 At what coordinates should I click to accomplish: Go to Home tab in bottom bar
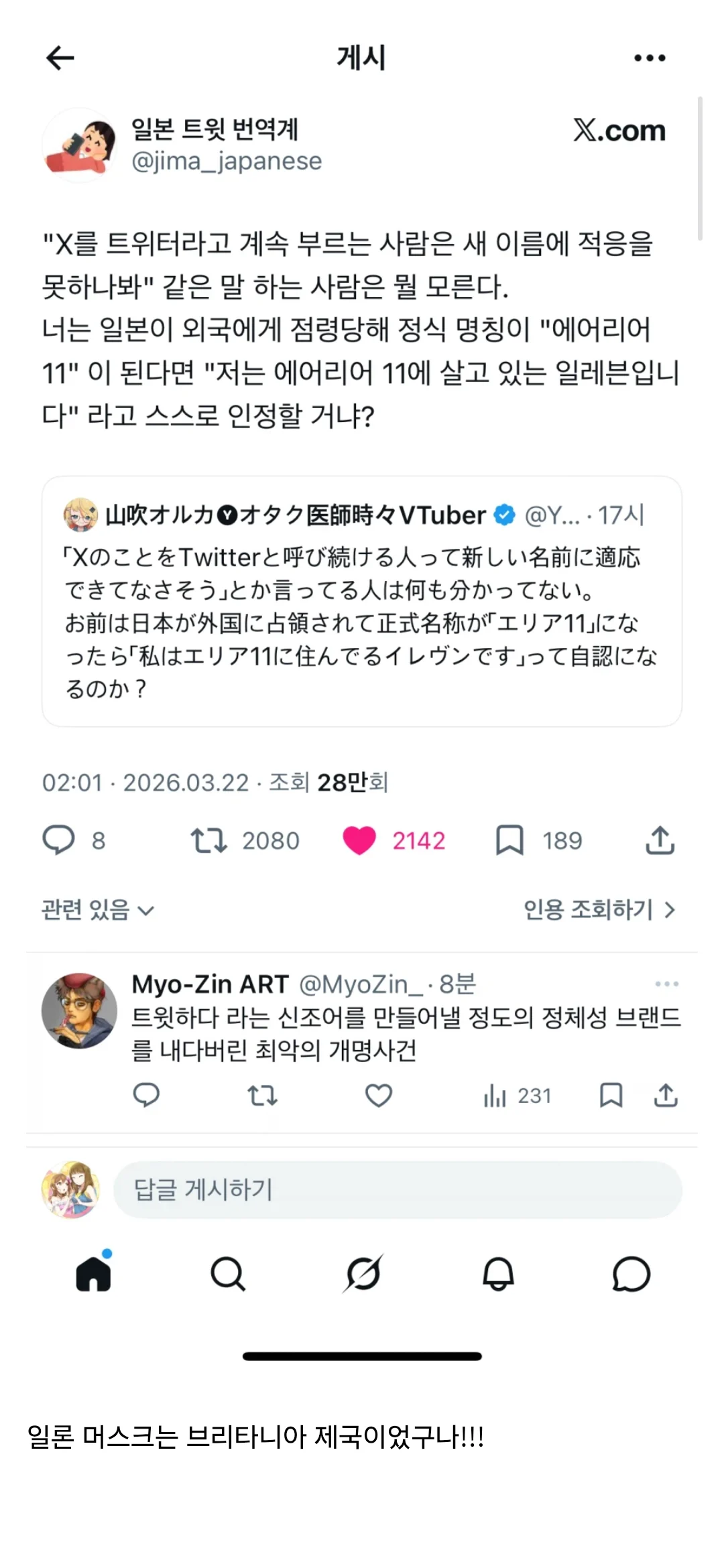coord(93,1273)
